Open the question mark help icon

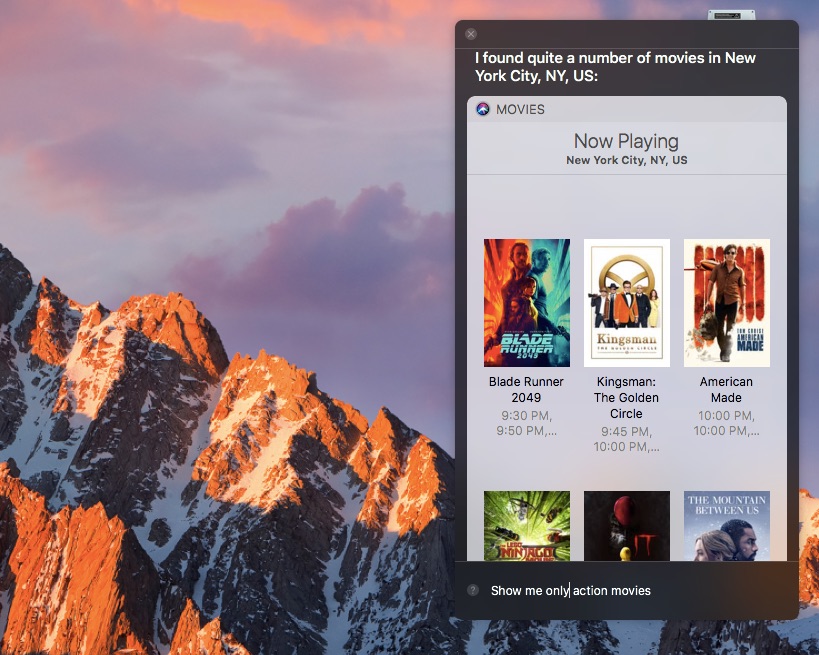point(473,590)
